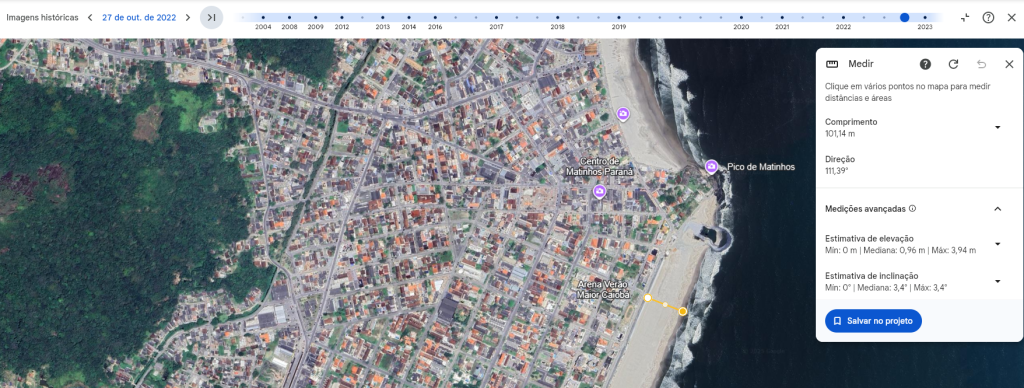Click the Imagens históricas label
Image resolution: width=1024 pixels, height=388 pixels.
coord(42,18)
